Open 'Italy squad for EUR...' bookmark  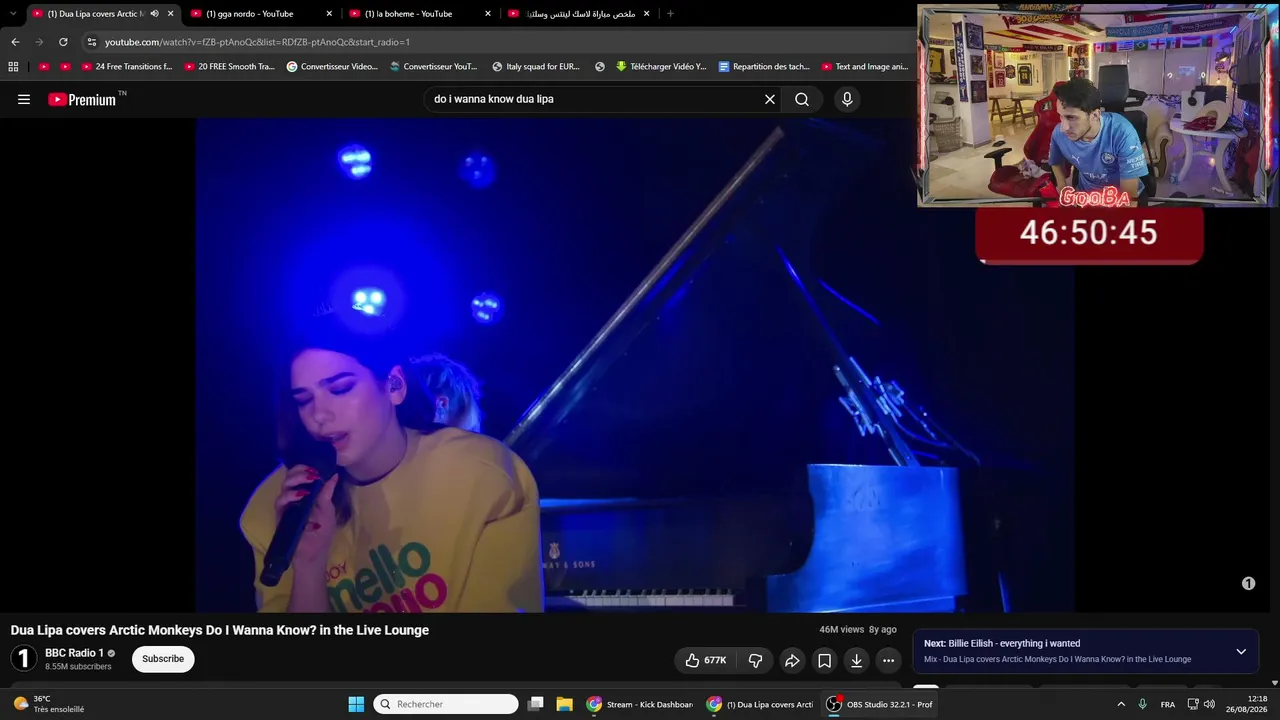coord(535,67)
